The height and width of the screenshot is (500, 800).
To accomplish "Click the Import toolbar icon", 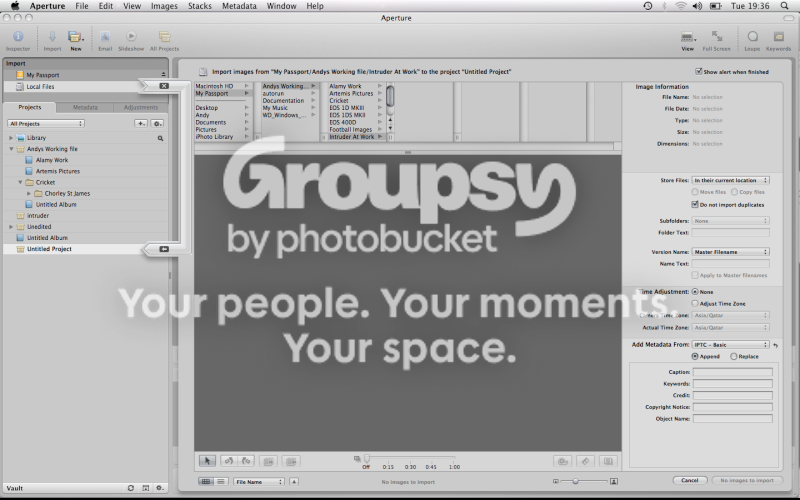I will click(52, 40).
